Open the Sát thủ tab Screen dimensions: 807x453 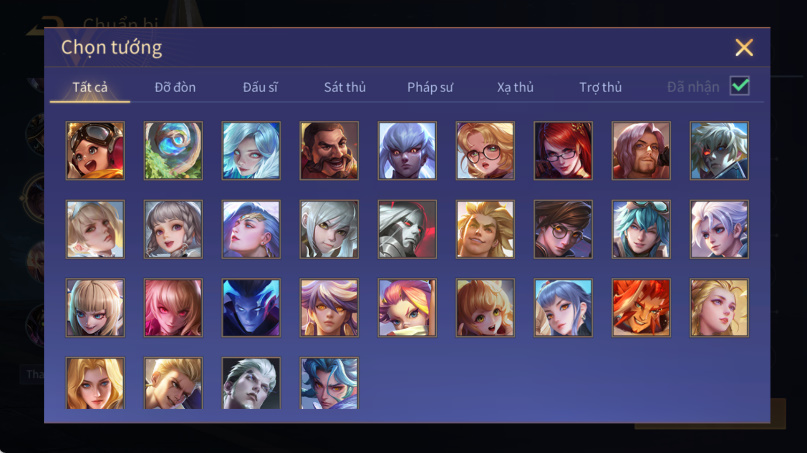click(x=345, y=87)
